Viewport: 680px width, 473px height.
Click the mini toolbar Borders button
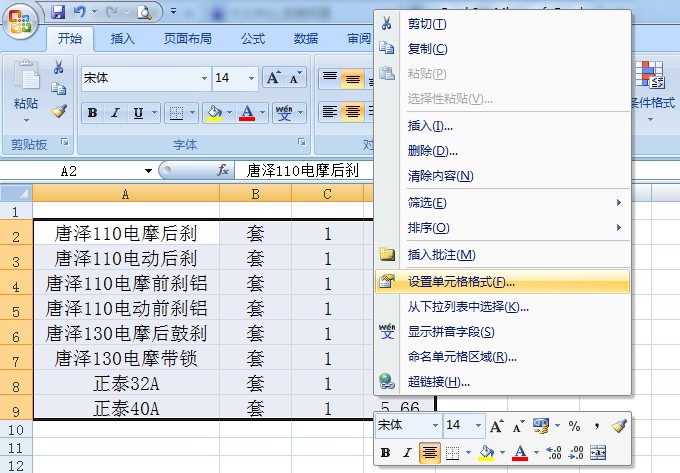pos(452,453)
